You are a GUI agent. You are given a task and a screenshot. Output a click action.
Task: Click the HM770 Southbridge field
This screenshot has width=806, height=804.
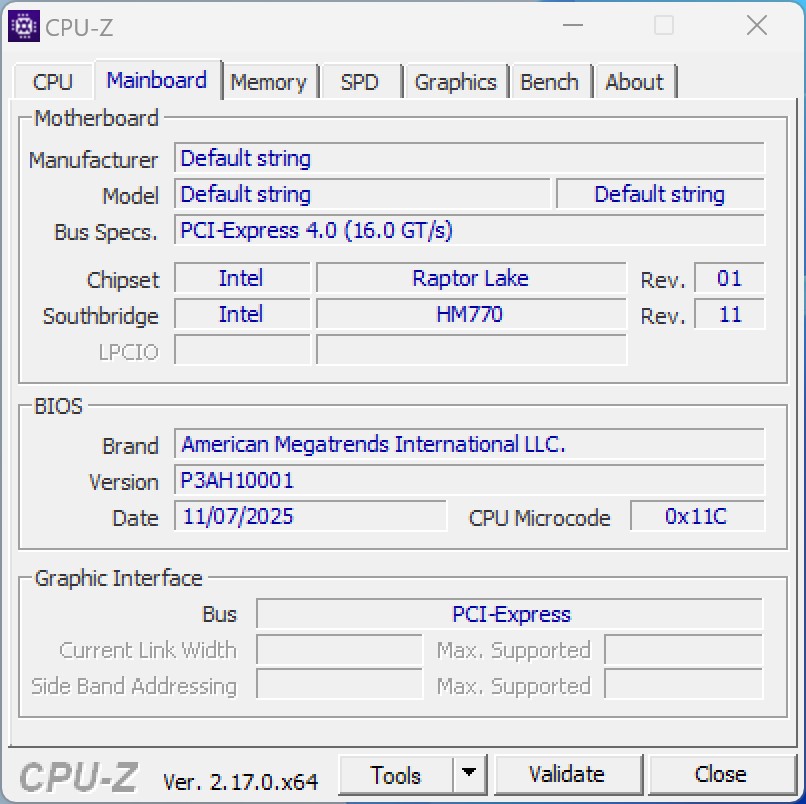pos(470,314)
